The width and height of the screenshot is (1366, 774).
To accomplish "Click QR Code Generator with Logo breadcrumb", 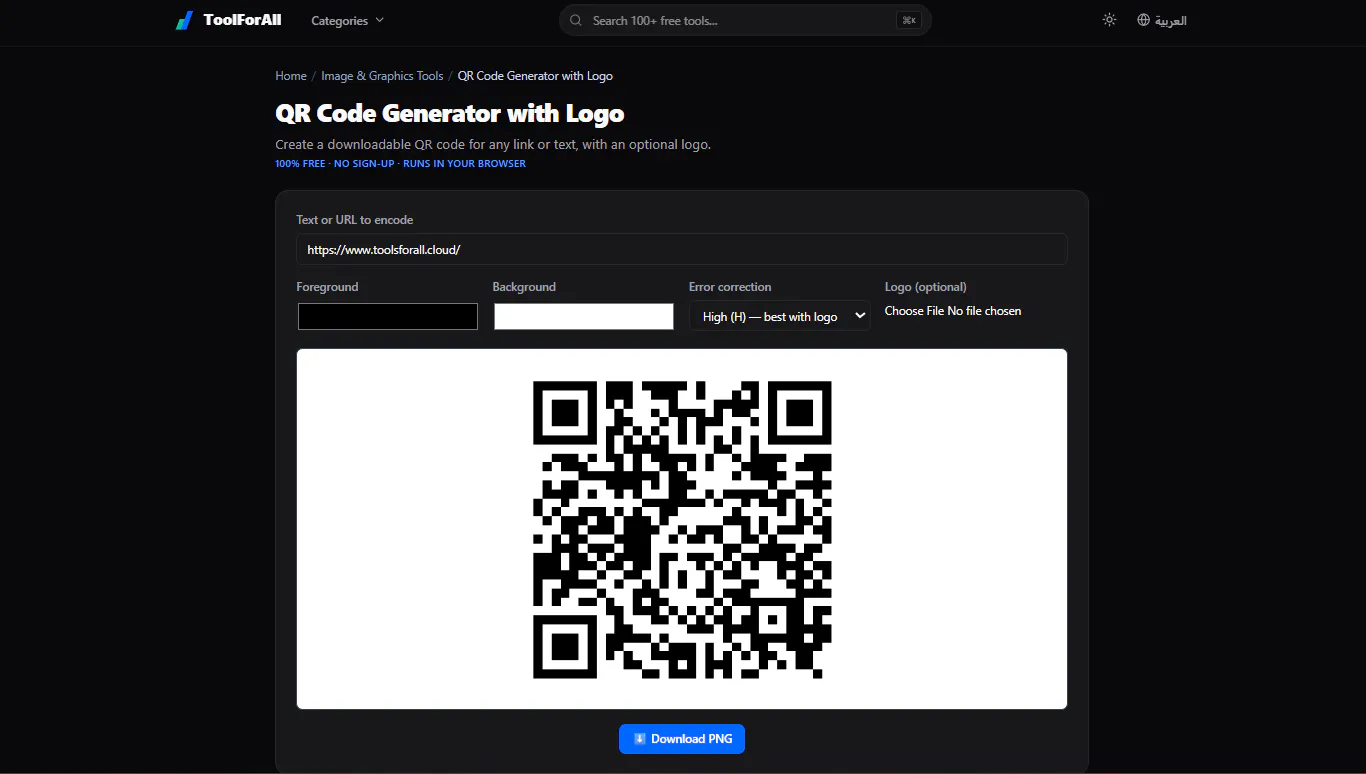I will [x=535, y=76].
